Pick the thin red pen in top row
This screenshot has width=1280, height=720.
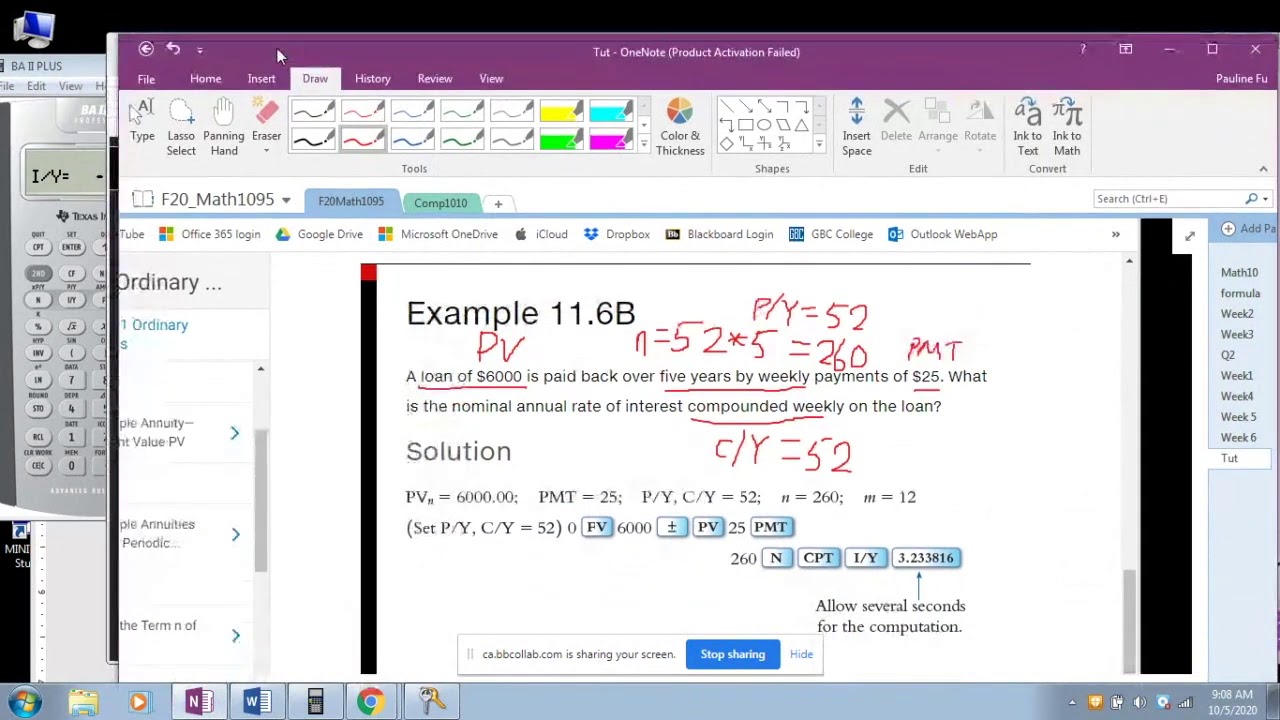pos(363,111)
